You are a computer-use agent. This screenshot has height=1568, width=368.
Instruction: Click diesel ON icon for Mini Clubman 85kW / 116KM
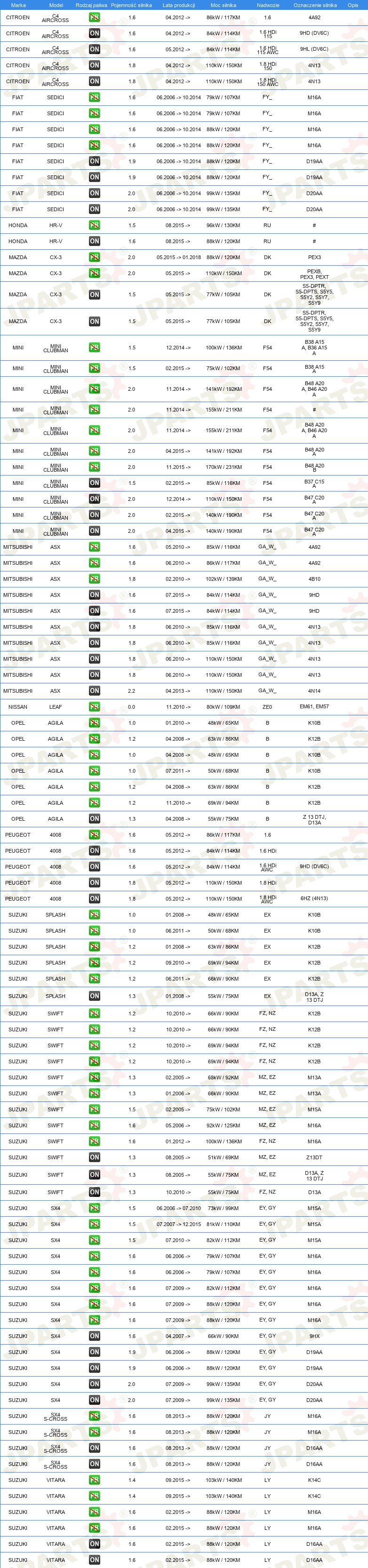pos(95,483)
